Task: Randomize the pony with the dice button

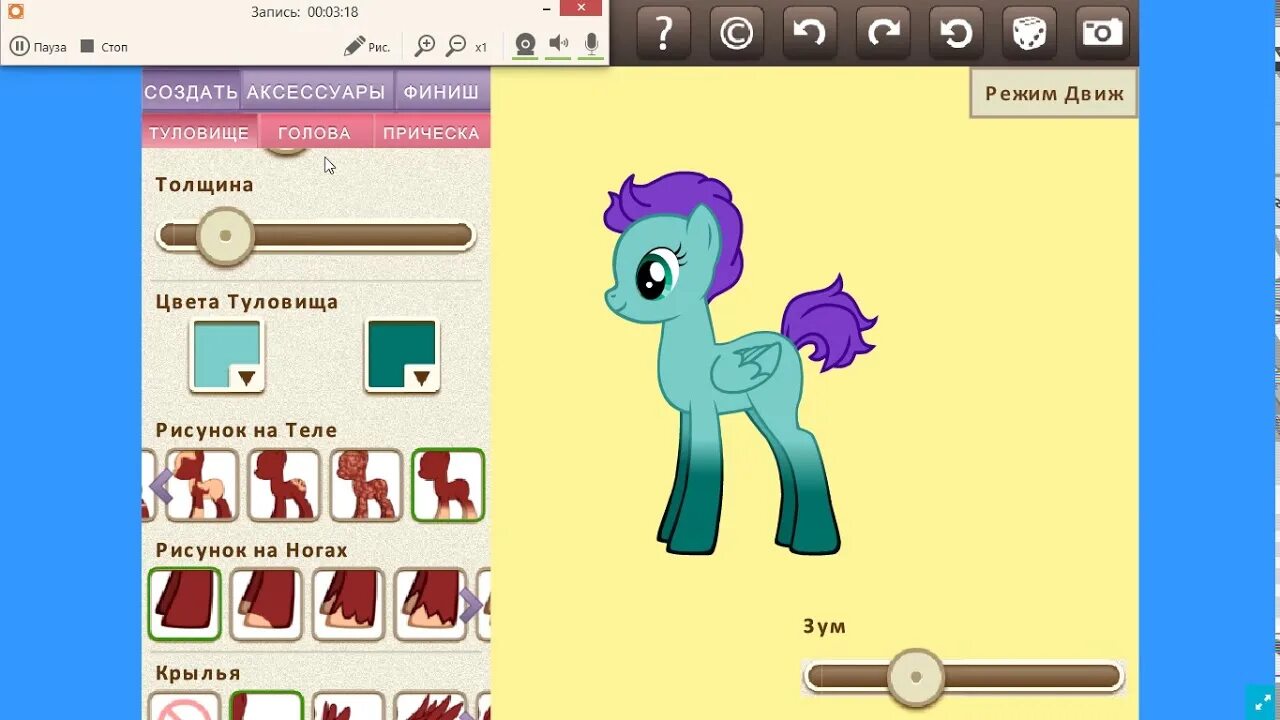Action: (1029, 33)
